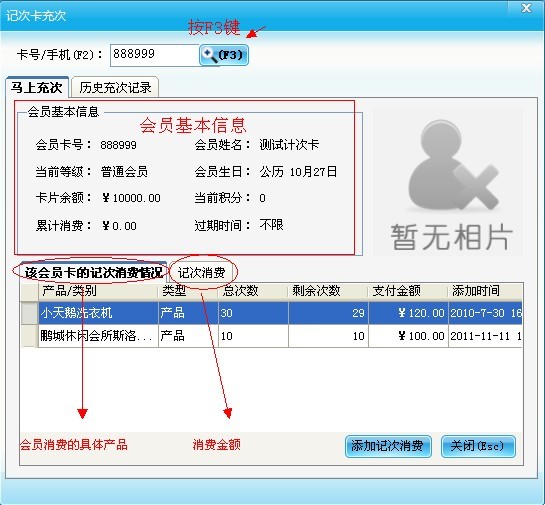The width and height of the screenshot is (545, 505).
Task: Open the 历史充次记录 tab
Action: pos(115,88)
